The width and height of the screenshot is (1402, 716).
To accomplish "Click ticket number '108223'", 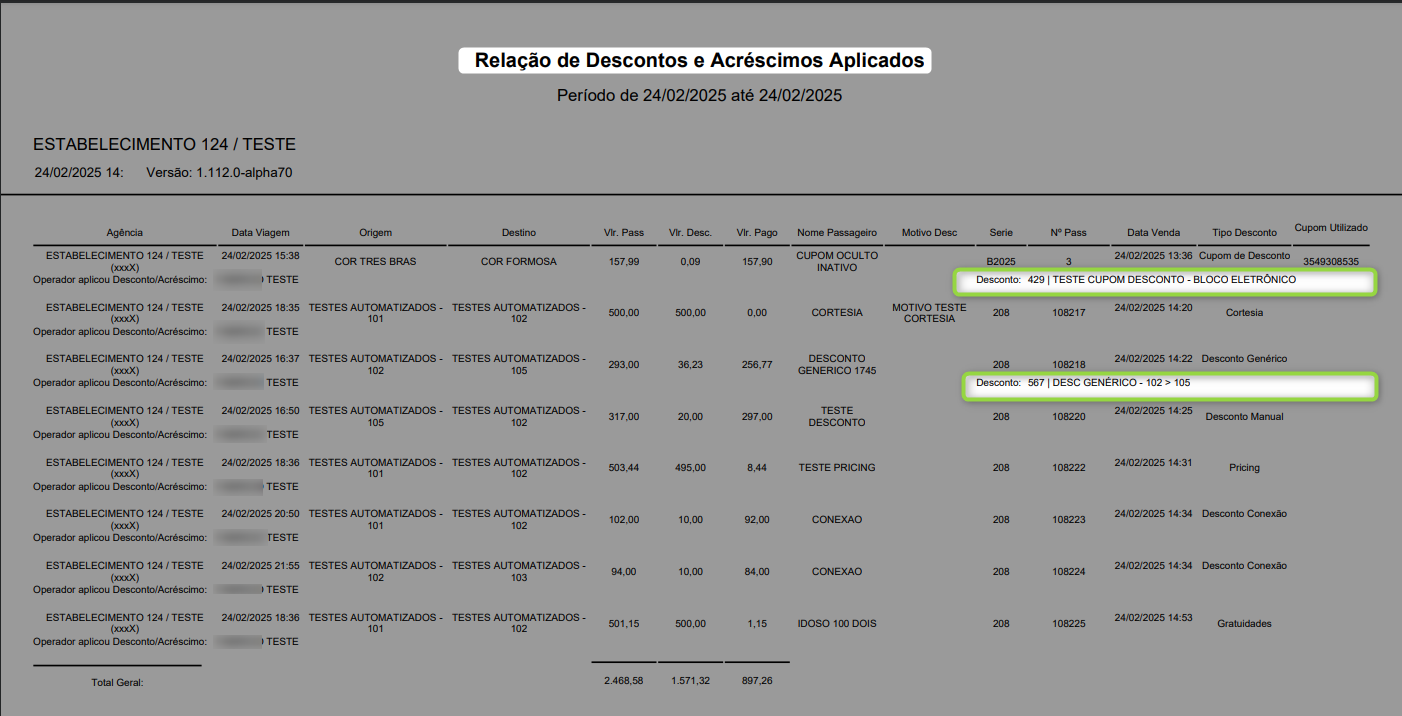I will click(x=1069, y=520).
